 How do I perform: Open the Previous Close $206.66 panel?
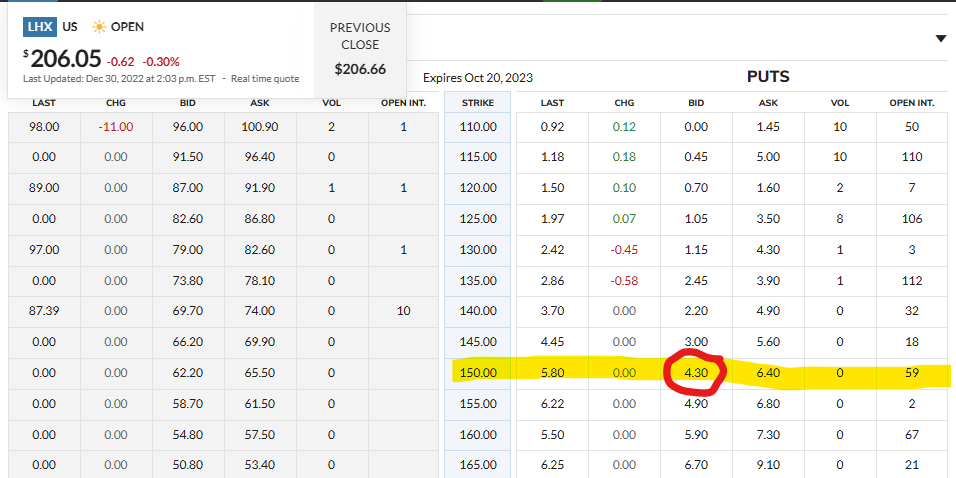[360, 49]
